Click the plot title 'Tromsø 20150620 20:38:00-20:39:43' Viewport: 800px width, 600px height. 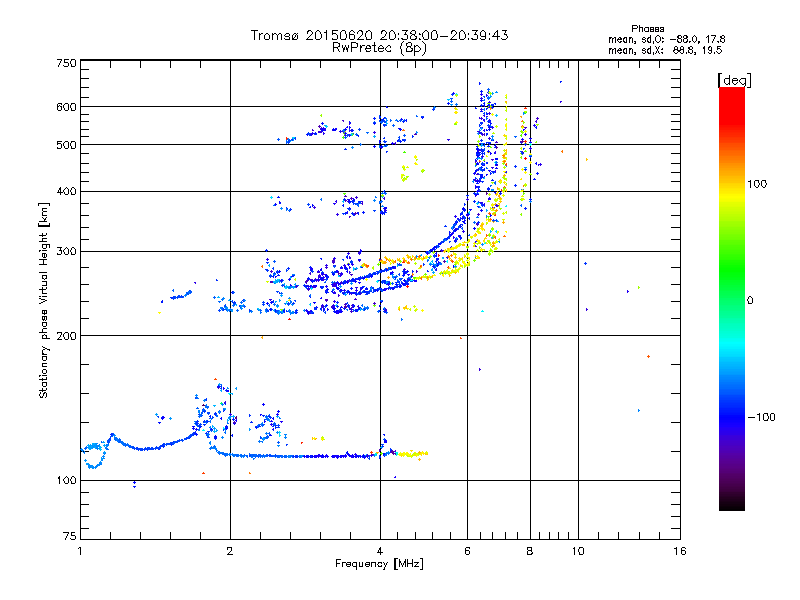coord(379,35)
